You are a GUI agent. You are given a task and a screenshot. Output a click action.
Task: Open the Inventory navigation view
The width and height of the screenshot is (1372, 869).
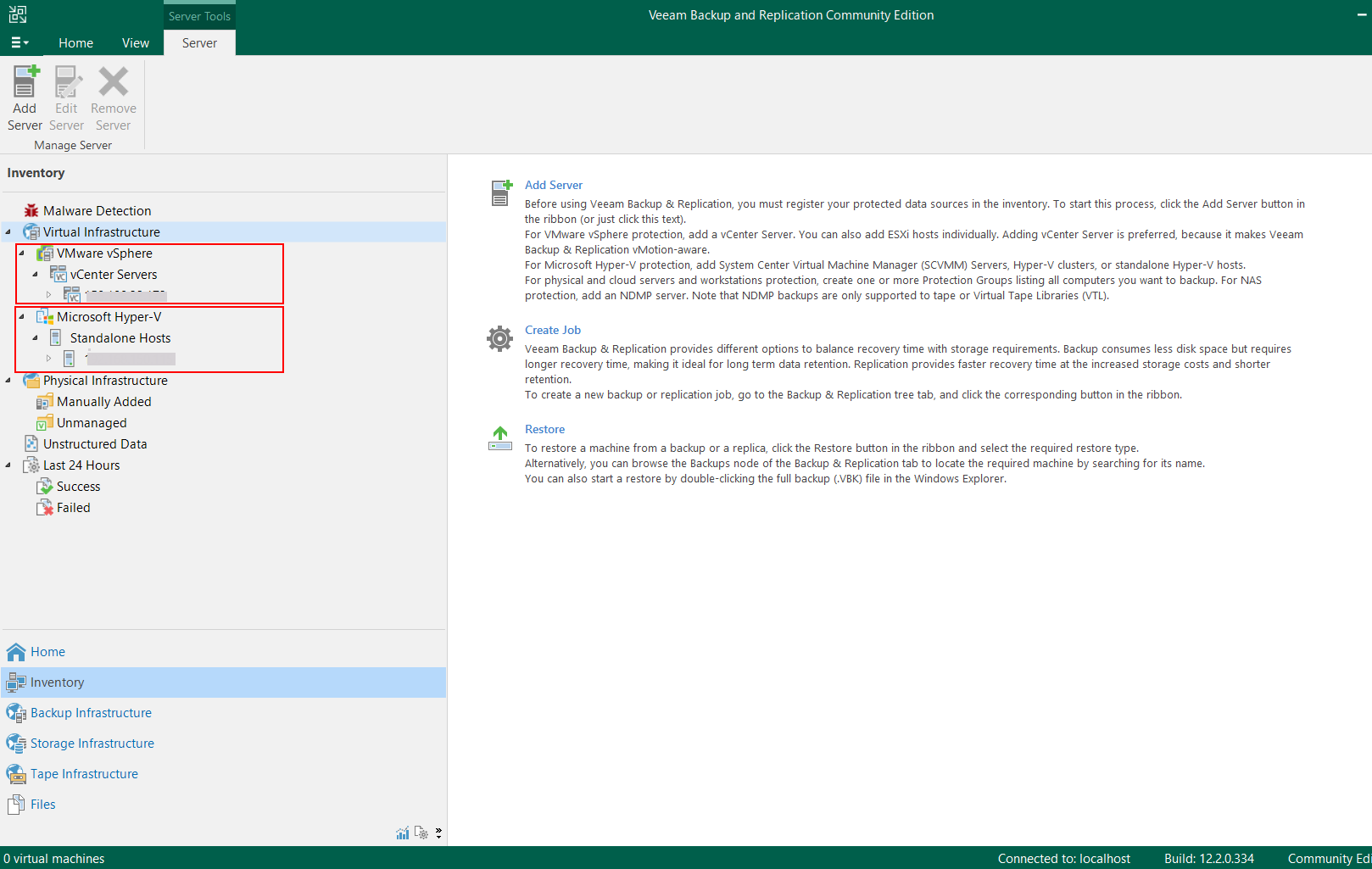[224, 682]
